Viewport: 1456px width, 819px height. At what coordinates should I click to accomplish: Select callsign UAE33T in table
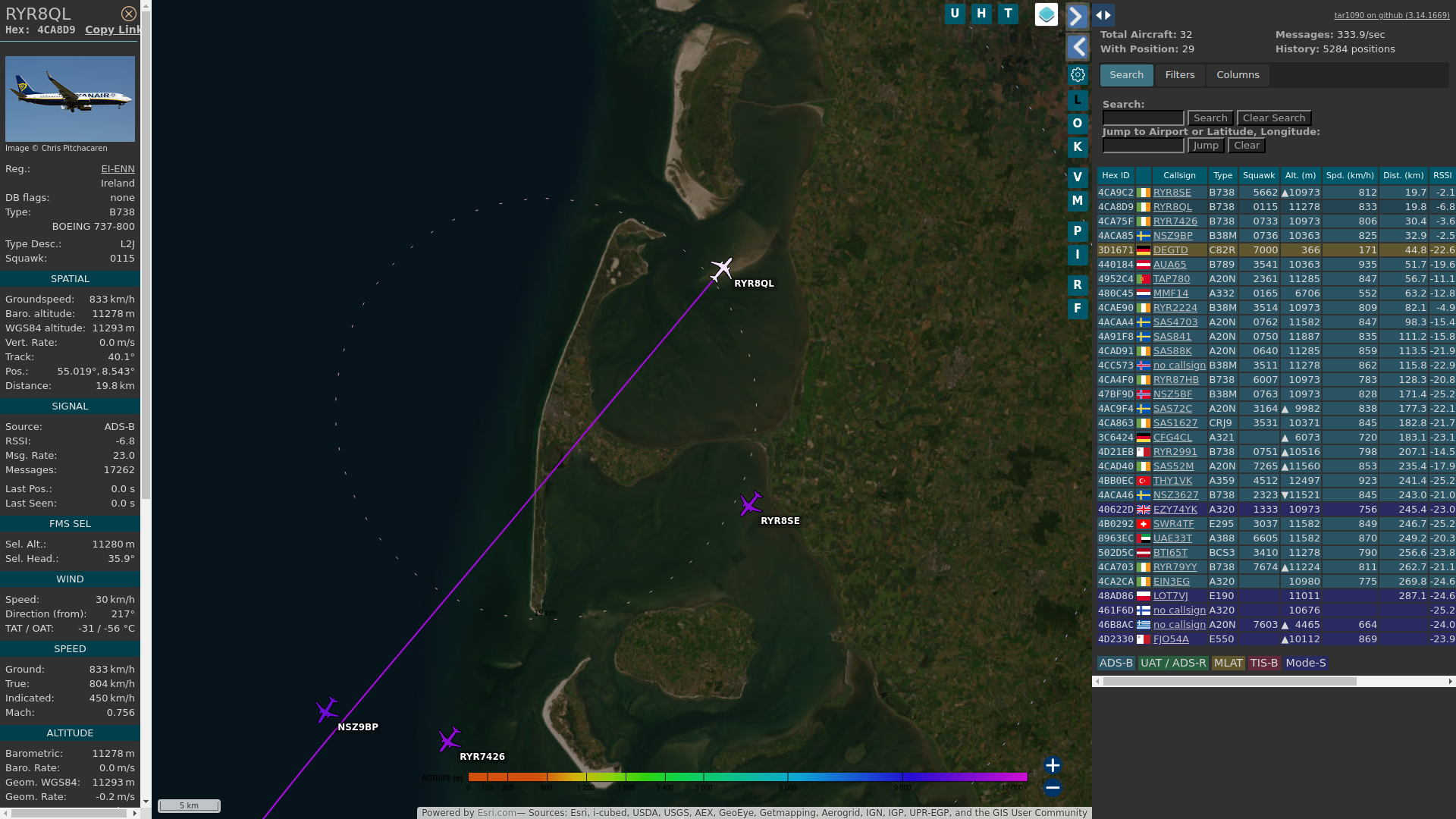(x=1172, y=538)
